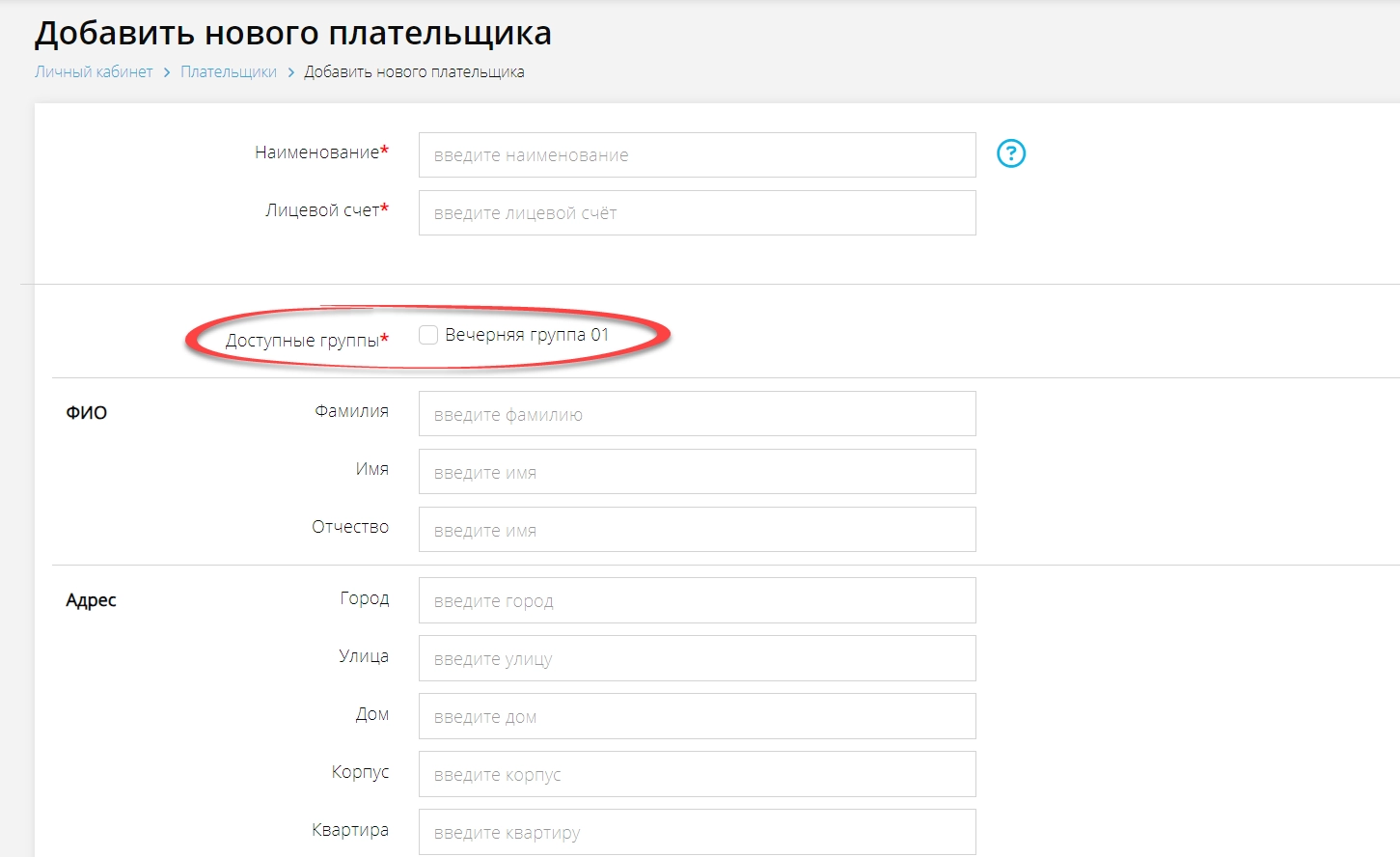The width and height of the screenshot is (1400, 857).
Task: Click the Улица field label
Action: (364, 656)
